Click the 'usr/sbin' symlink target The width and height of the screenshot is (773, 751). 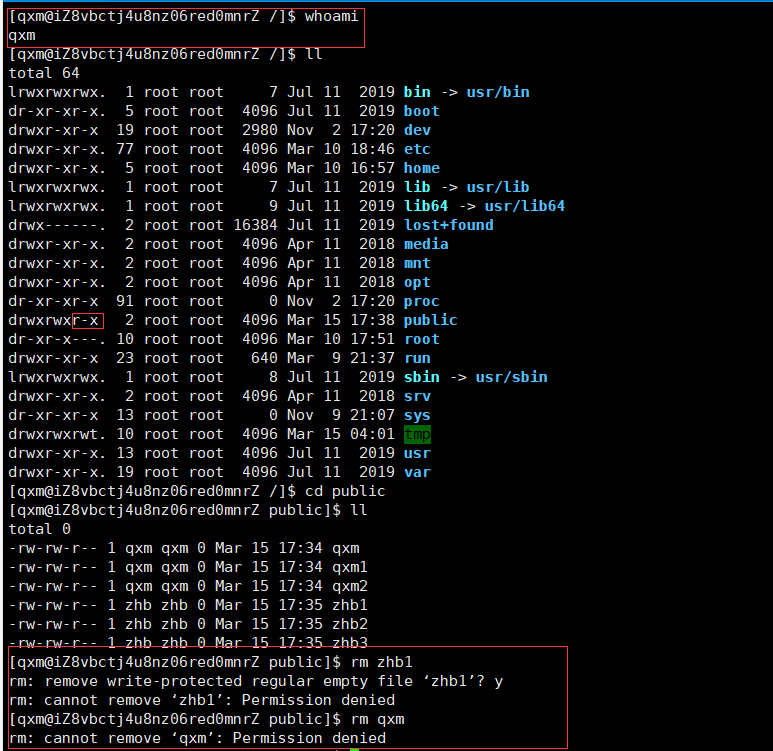click(x=511, y=377)
